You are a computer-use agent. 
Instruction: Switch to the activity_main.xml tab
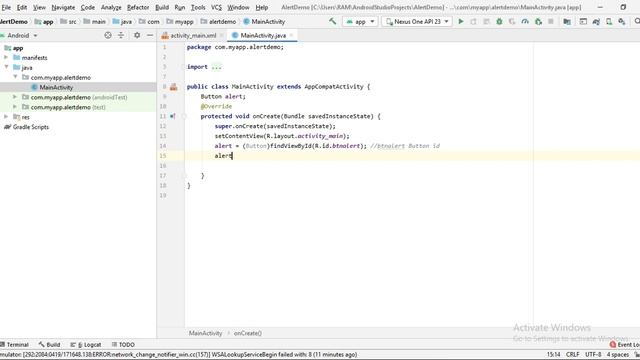193,36
